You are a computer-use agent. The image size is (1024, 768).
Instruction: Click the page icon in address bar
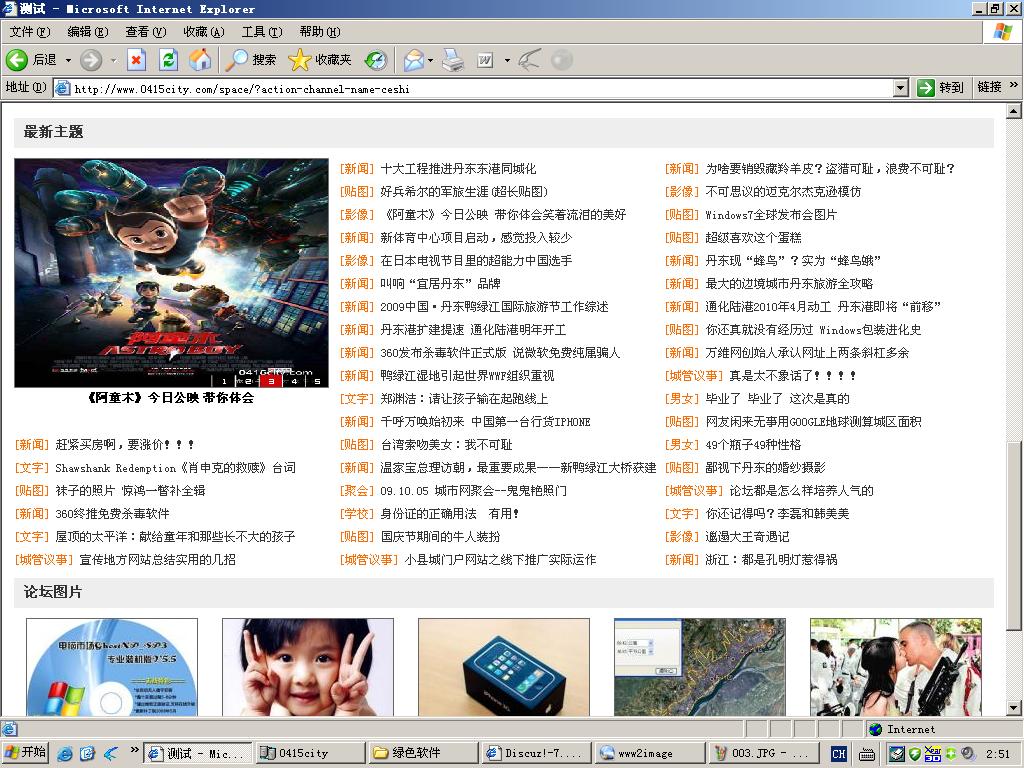point(63,88)
